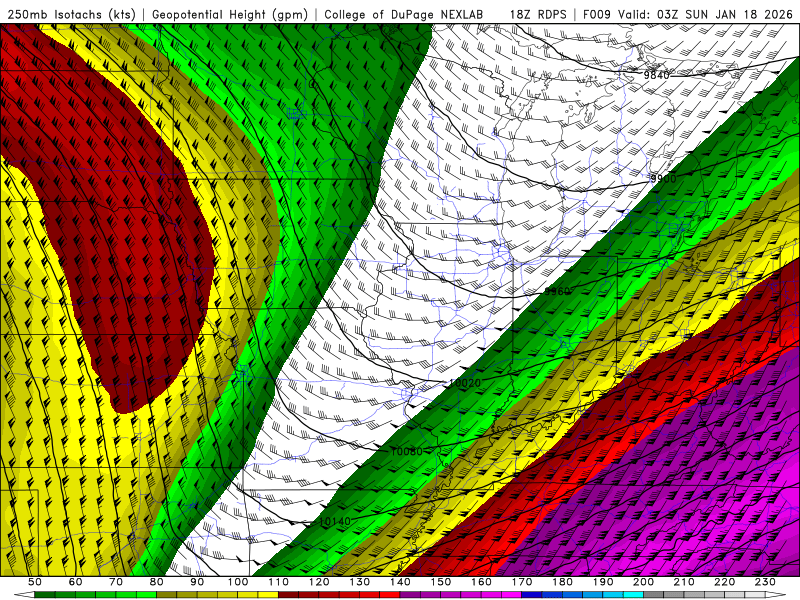Click the 9900 height contour label

click(x=663, y=179)
